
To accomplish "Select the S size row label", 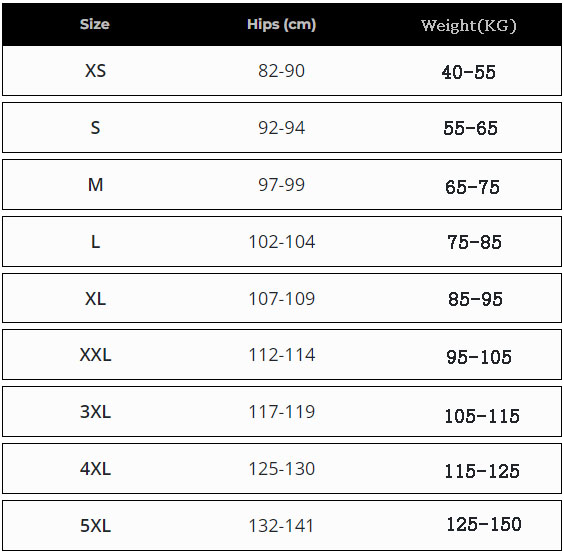I will coord(95,128).
